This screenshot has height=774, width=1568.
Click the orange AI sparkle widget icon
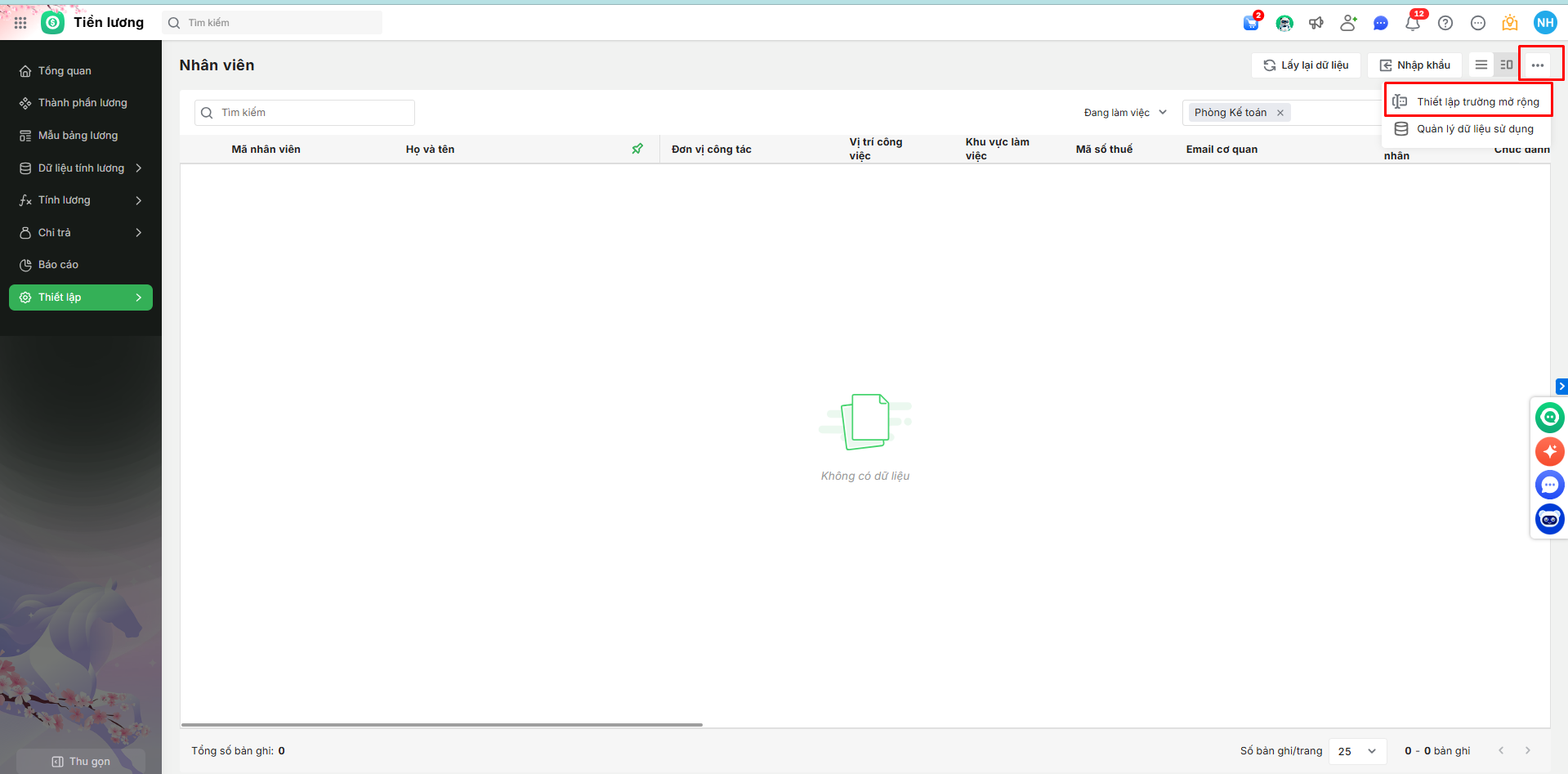point(1550,451)
